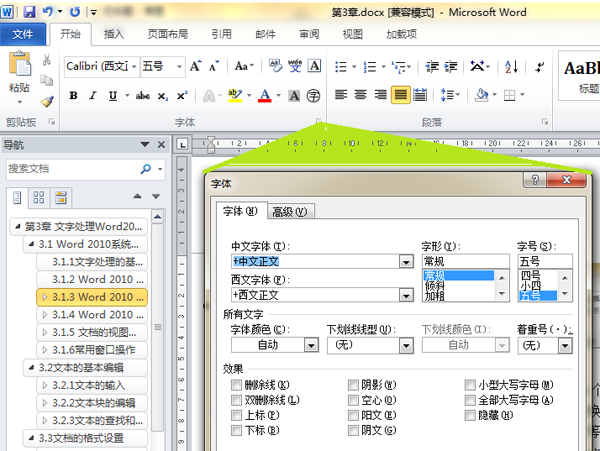Click the Cut scissors icon
The image size is (600, 451).
[x=47, y=59]
